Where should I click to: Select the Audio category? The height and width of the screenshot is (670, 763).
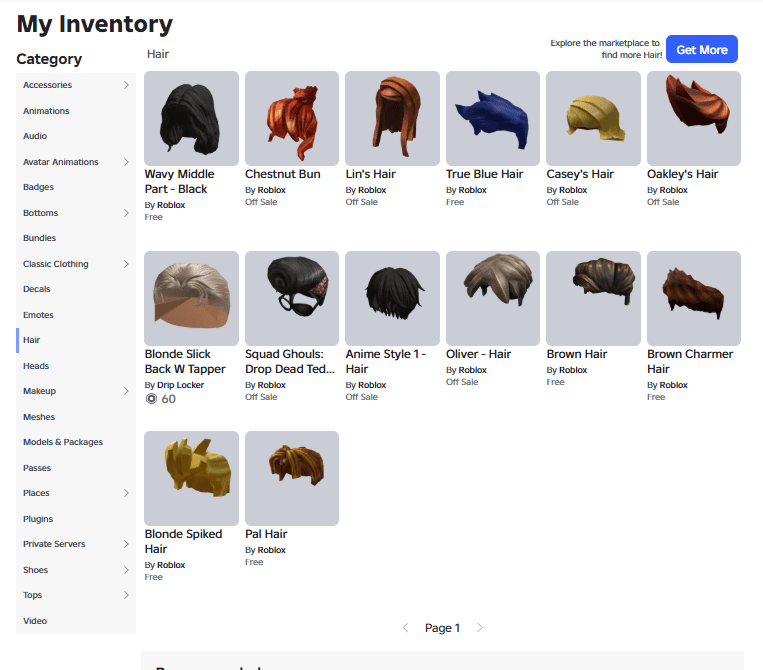76,136
